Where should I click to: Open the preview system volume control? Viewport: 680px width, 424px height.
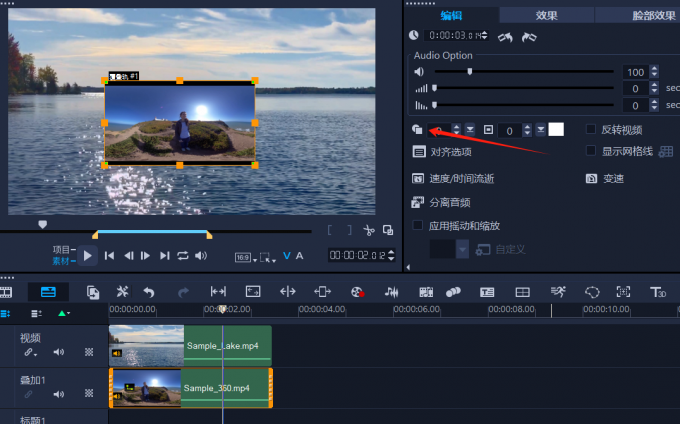[201, 256]
